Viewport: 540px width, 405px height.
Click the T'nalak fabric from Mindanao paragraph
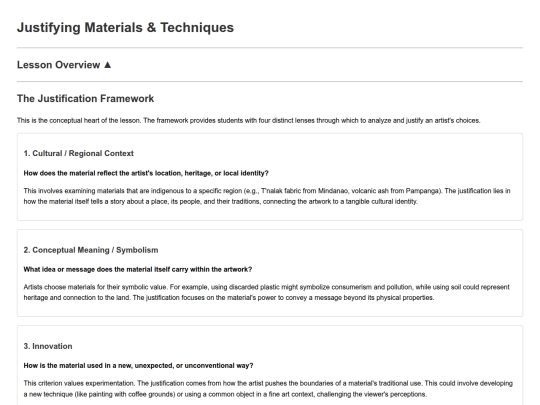[x=267, y=196]
